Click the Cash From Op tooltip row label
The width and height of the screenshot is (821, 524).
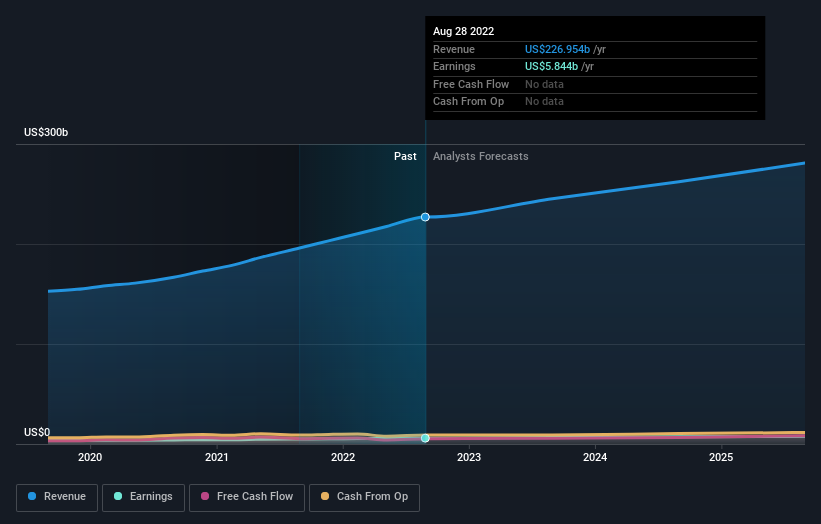(468, 102)
